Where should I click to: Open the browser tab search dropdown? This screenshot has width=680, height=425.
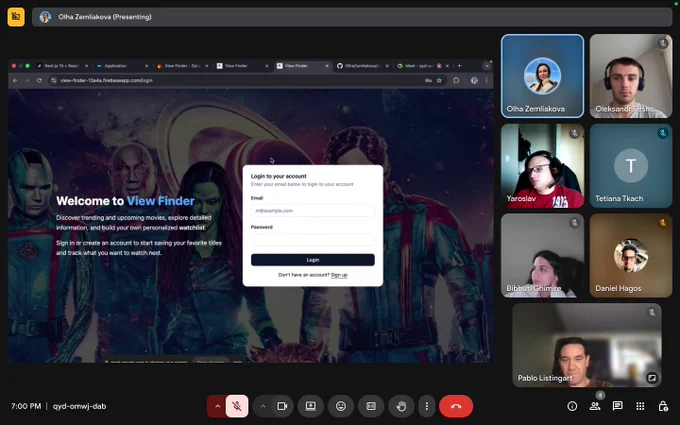pos(487,66)
